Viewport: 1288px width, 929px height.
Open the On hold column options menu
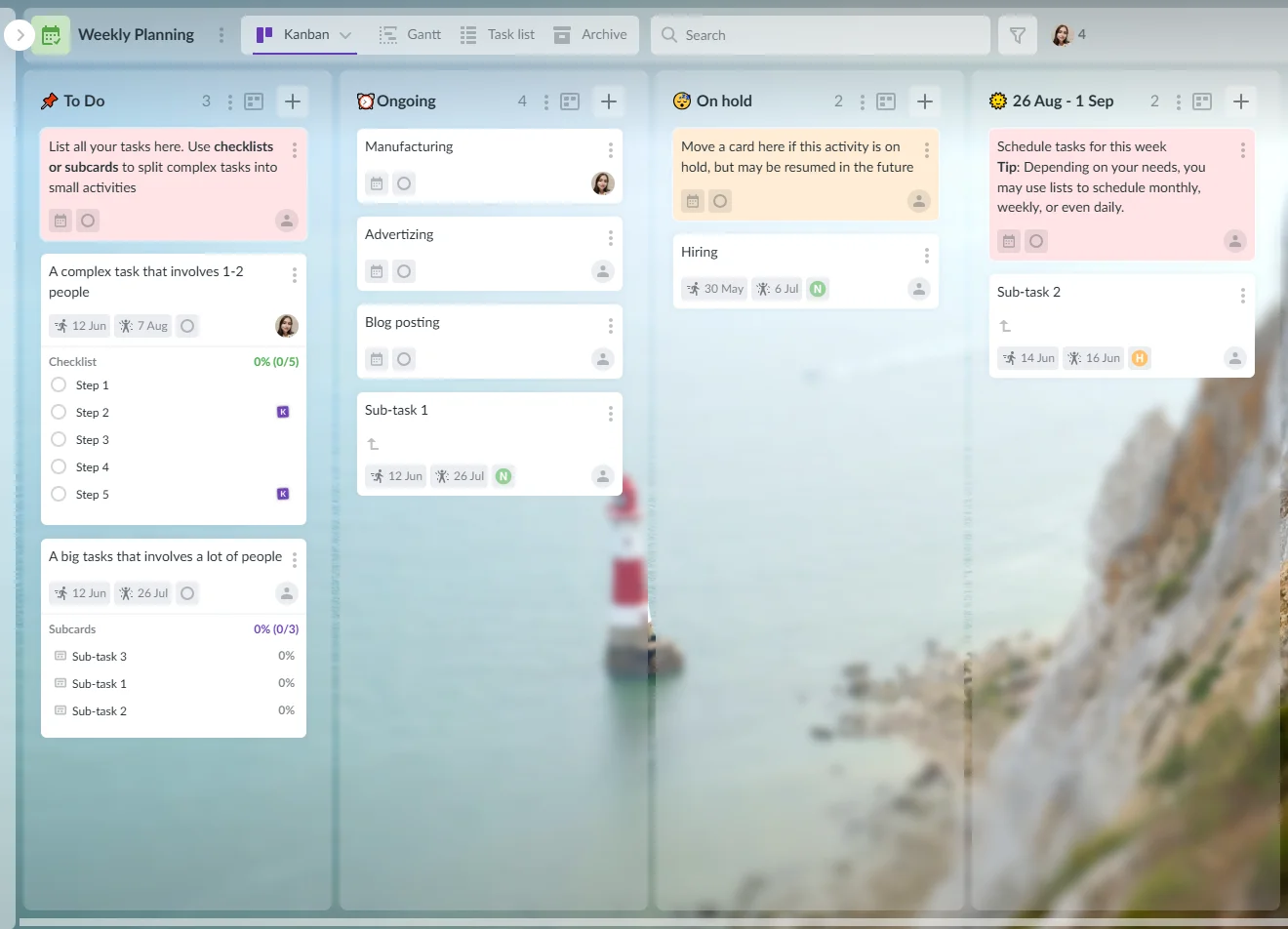pyautogui.click(x=863, y=101)
